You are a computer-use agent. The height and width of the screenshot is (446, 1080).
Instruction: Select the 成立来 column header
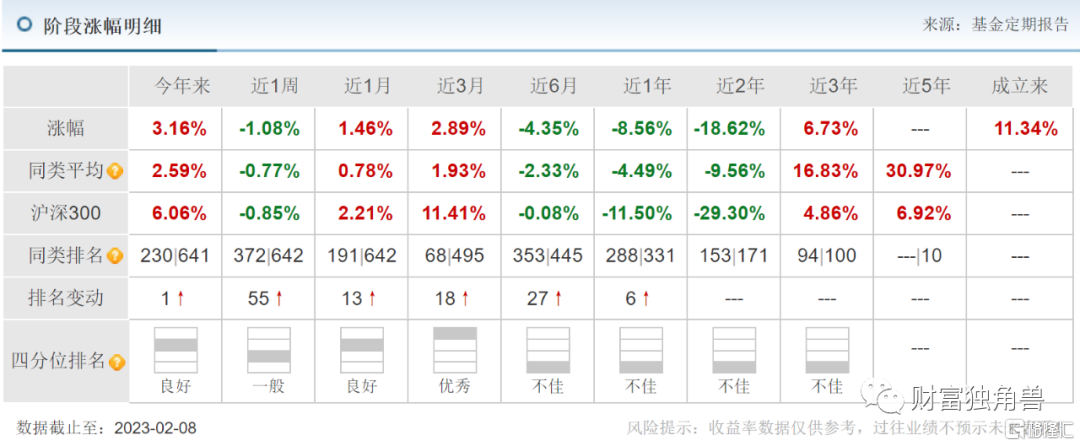pyautogui.click(x=1019, y=86)
